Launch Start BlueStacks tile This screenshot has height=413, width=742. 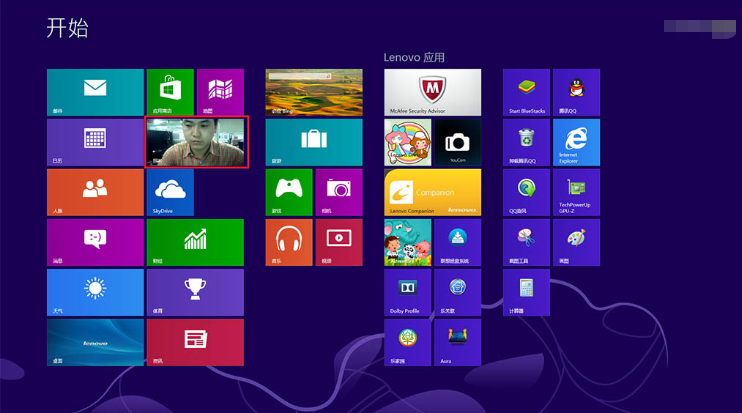526,92
